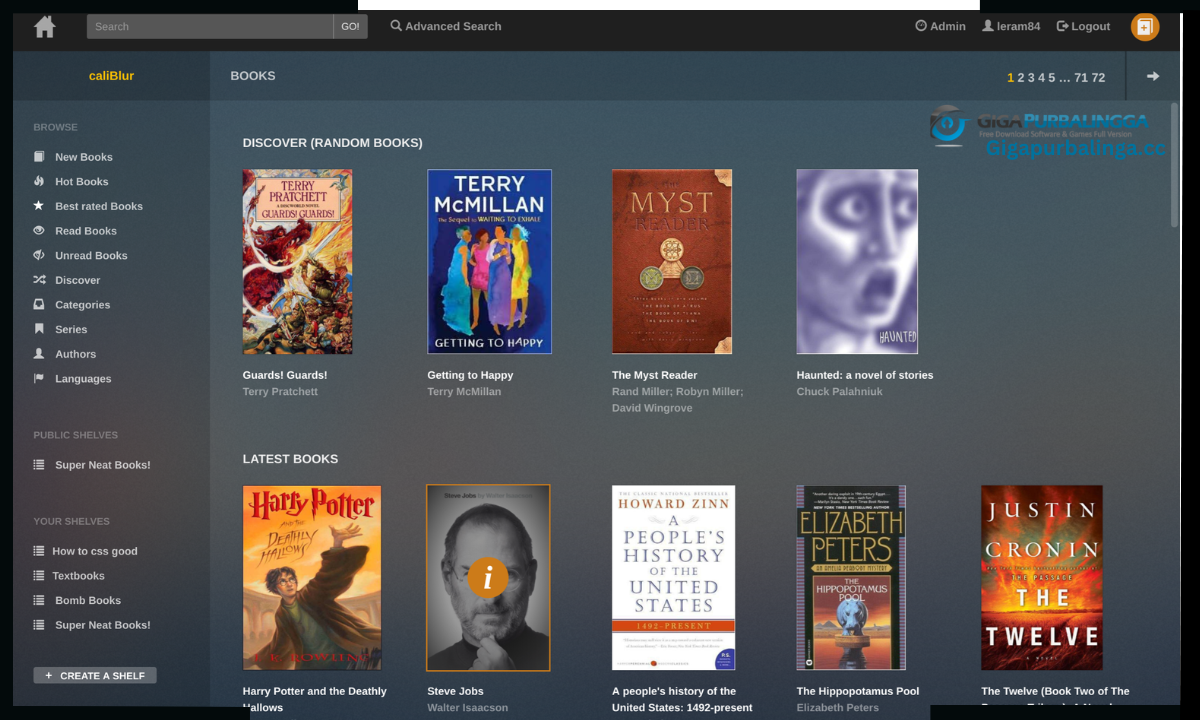Screen dimensions: 1200x720
Task: Go to next page arrow
Action: tap(1153, 76)
